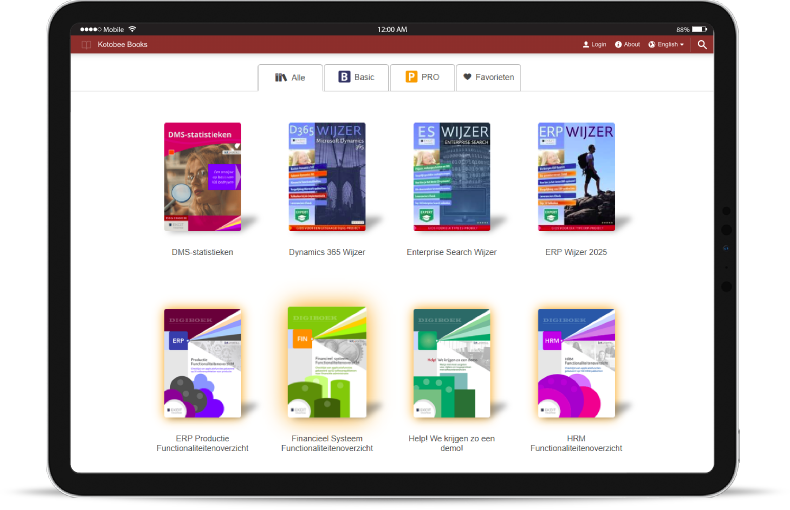Open the Help! We krijgen demo cover
This screenshot has width=790, height=510.
[x=452, y=363]
